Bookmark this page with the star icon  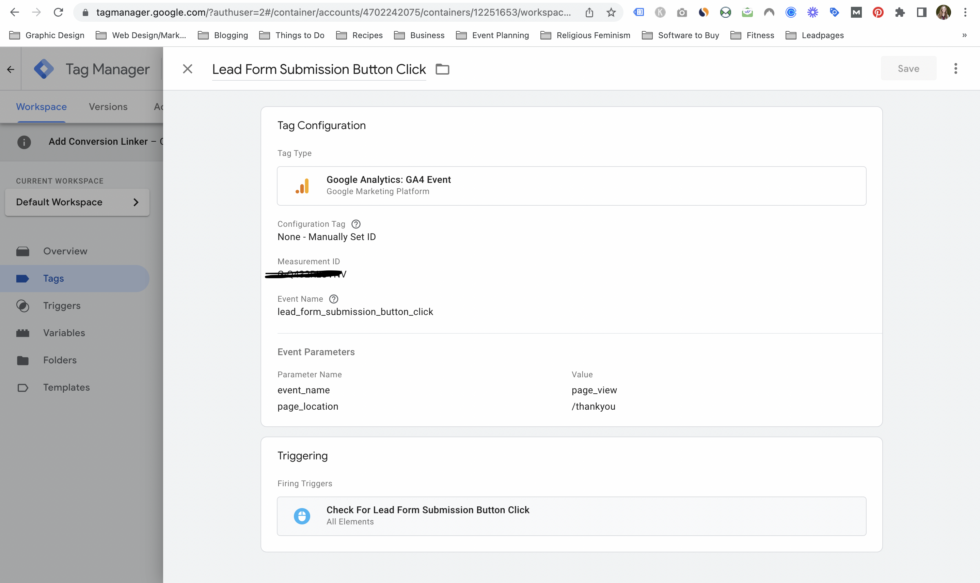611,12
